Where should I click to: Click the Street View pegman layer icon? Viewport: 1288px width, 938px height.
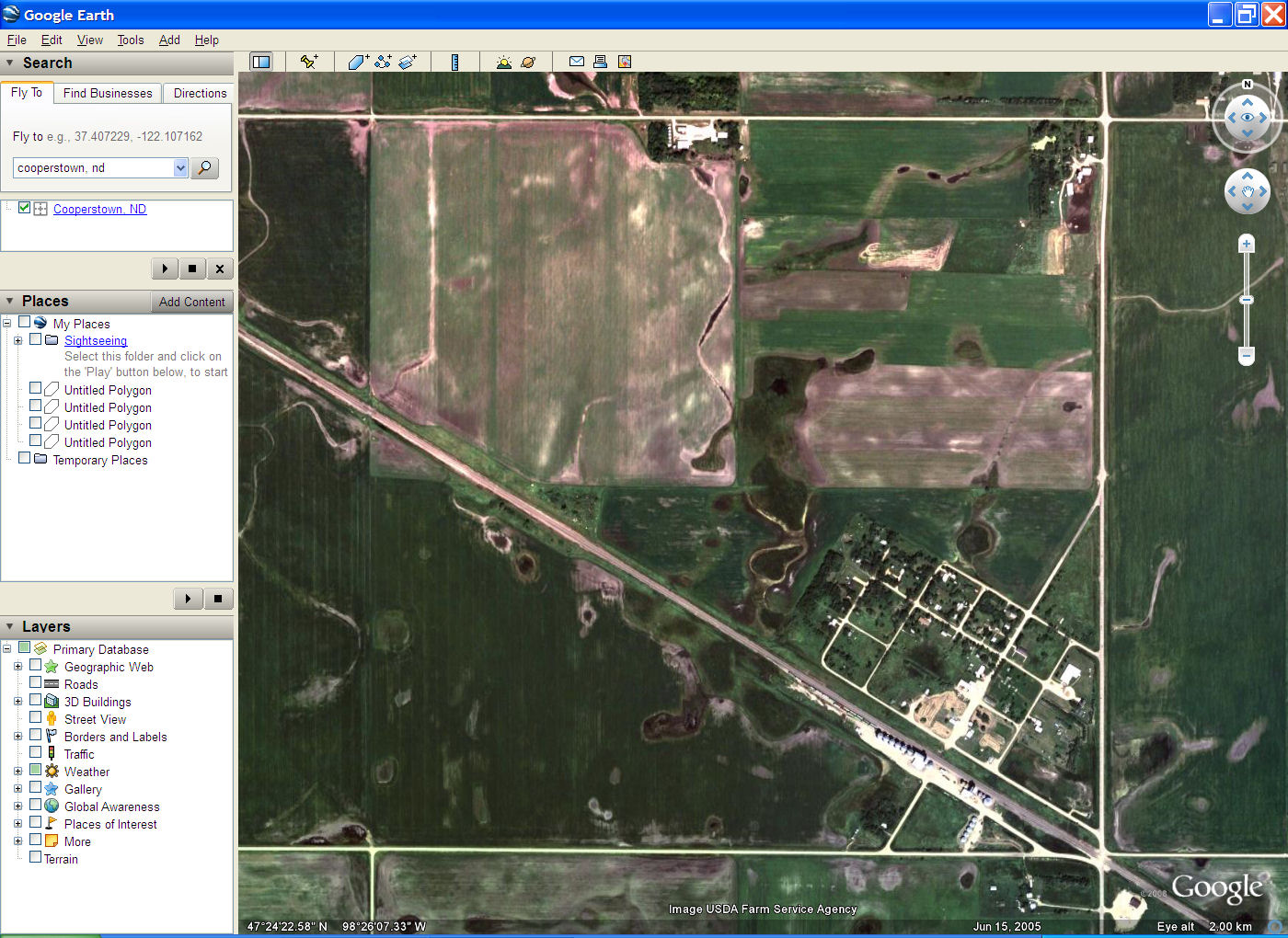click(52, 718)
